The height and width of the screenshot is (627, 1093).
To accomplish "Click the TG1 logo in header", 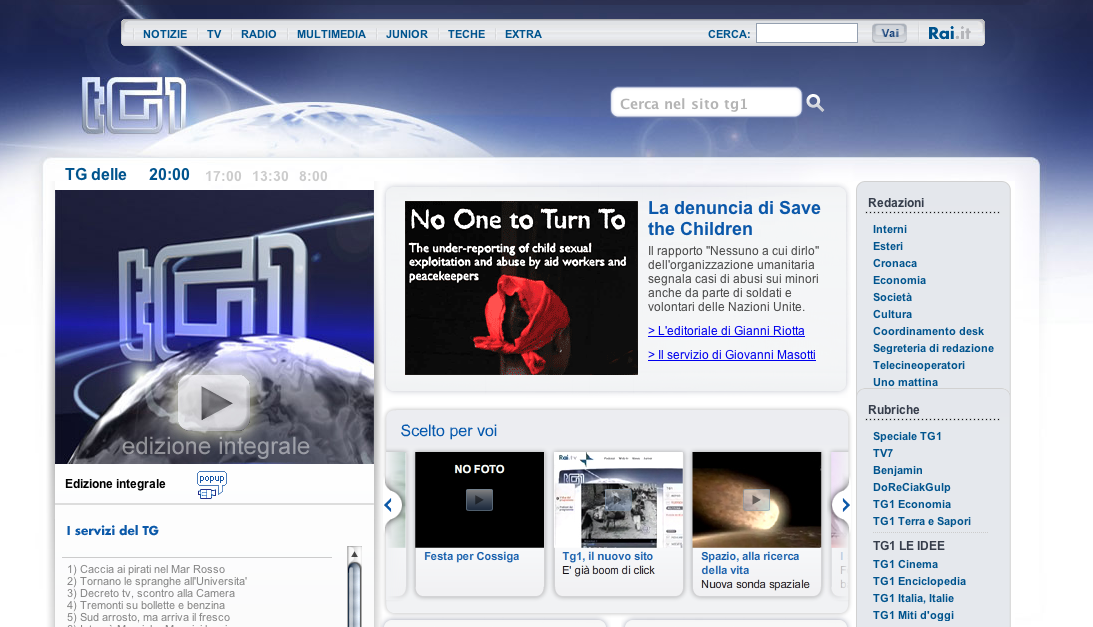I will [134, 105].
